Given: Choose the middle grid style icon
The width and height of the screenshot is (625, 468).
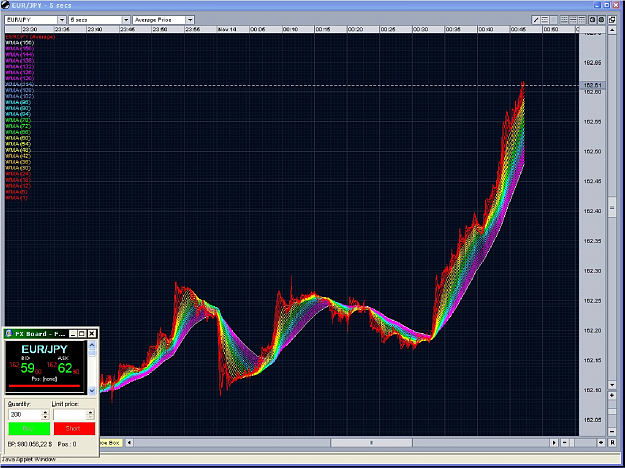Looking at the screenshot, I should click(573, 20).
